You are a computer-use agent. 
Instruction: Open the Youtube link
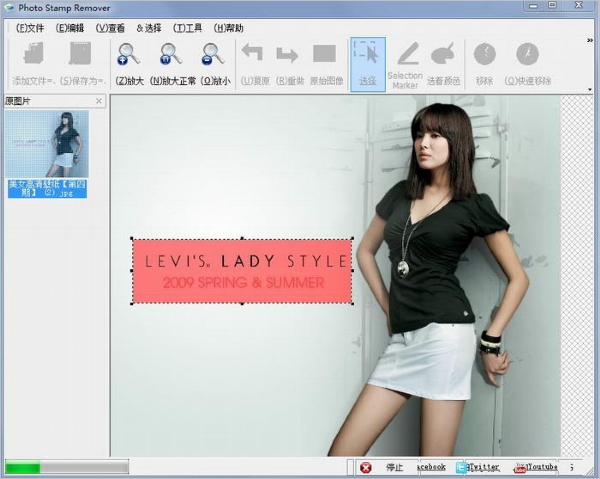tap(541, 467)
